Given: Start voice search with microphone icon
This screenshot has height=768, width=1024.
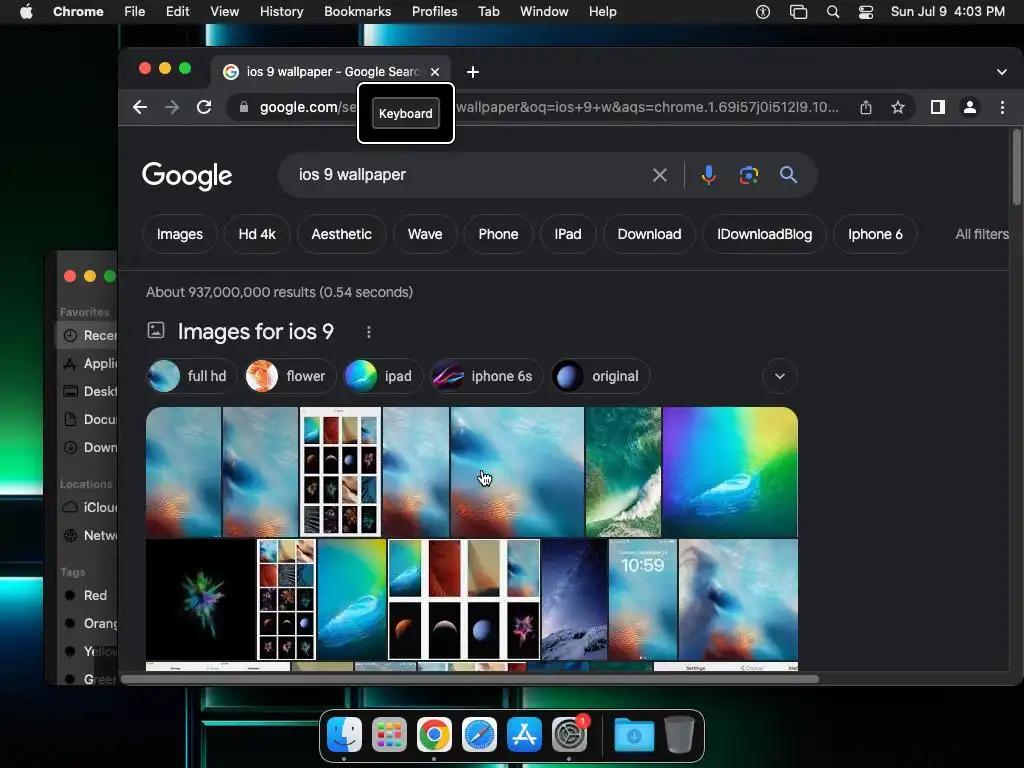Looking at the screenshot, I should (709, 175).
